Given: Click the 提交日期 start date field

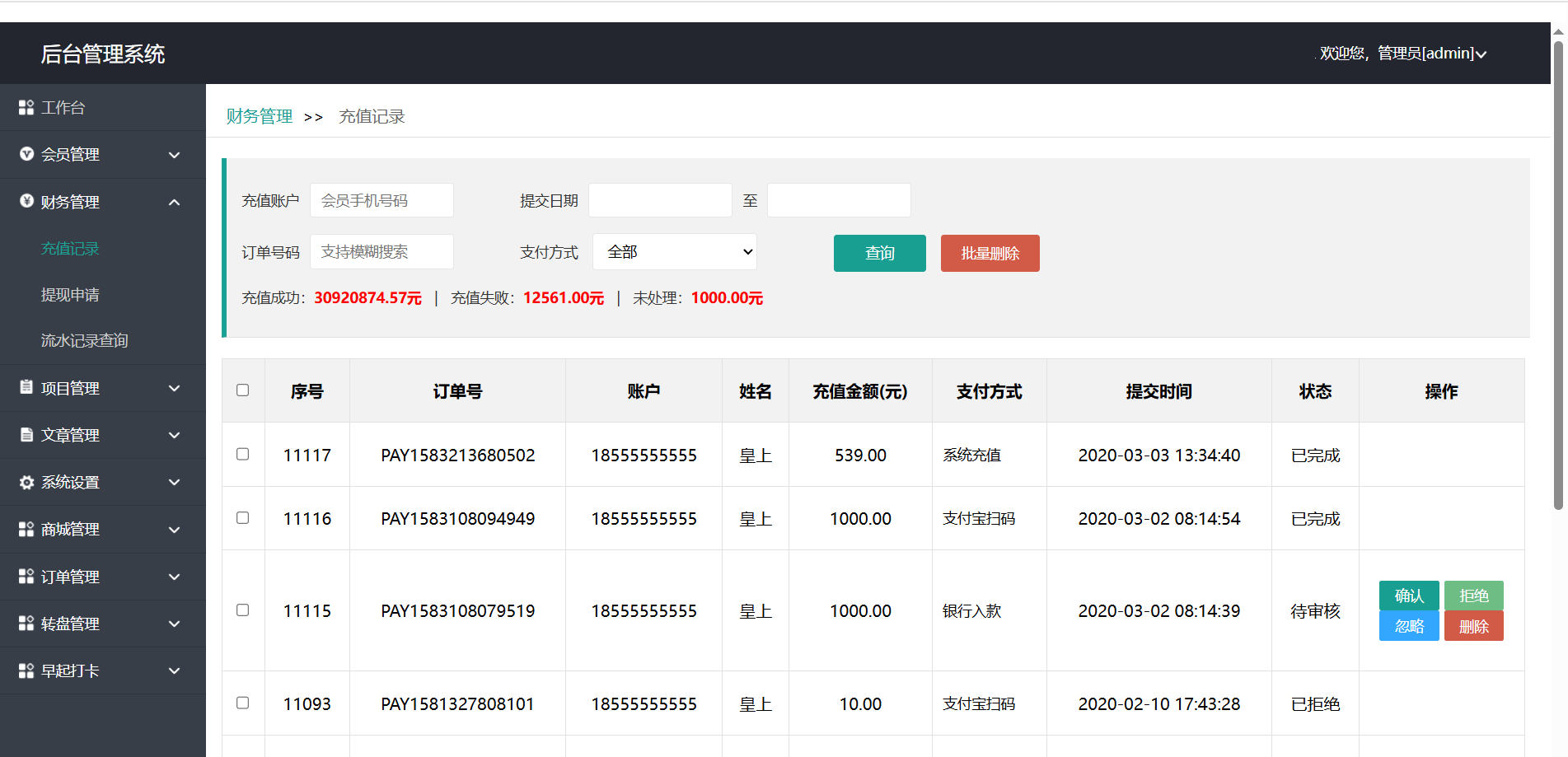Looking at the screenshot, I should [660, 200].
